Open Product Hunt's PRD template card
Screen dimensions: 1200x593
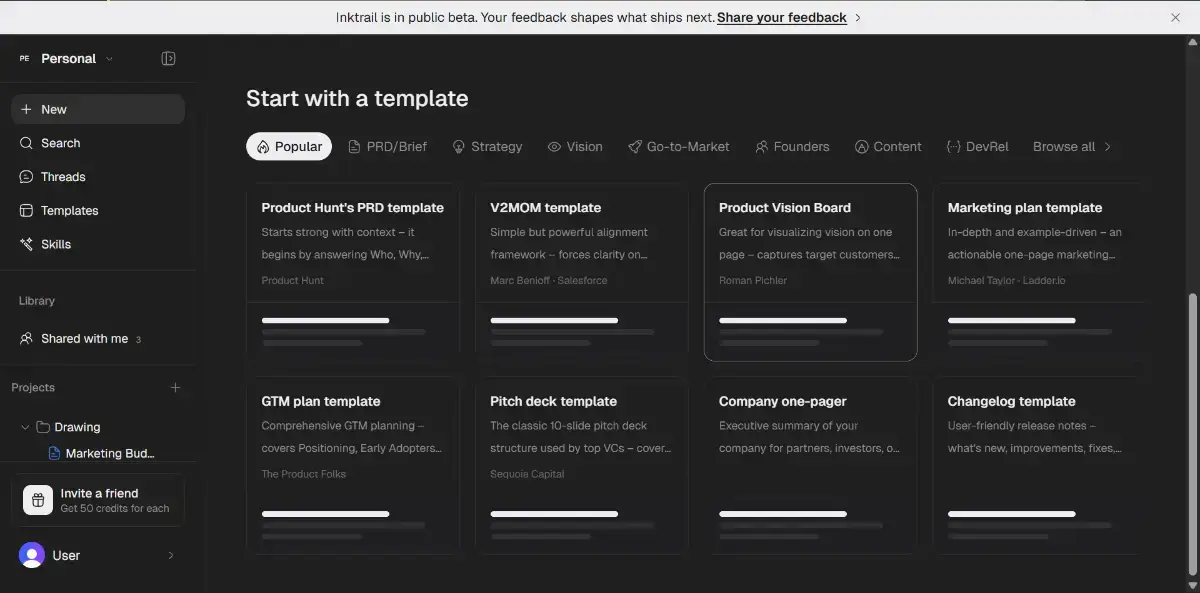tap(353, 272)
